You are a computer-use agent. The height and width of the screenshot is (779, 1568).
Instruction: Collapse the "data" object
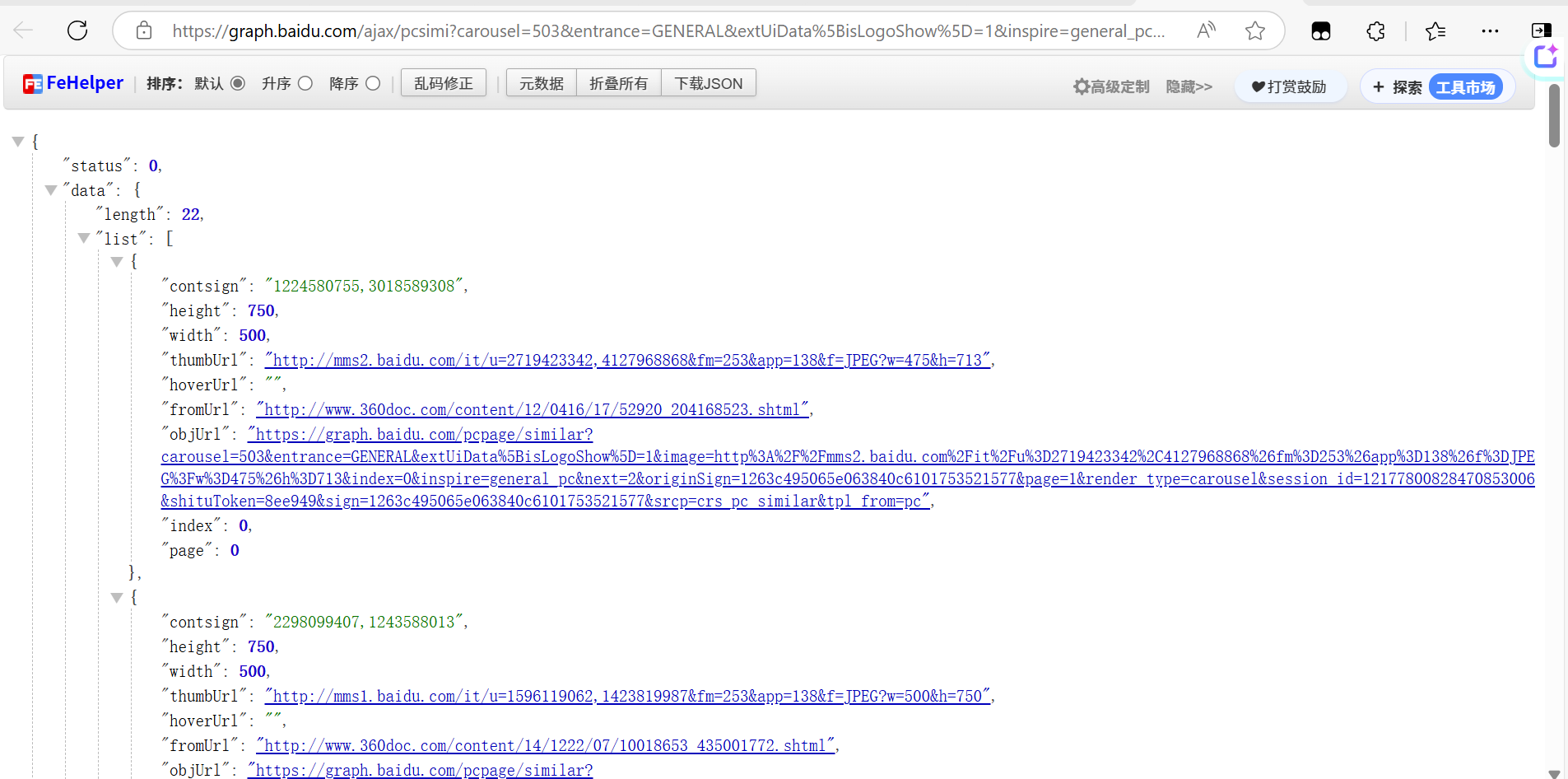[51, 190]
